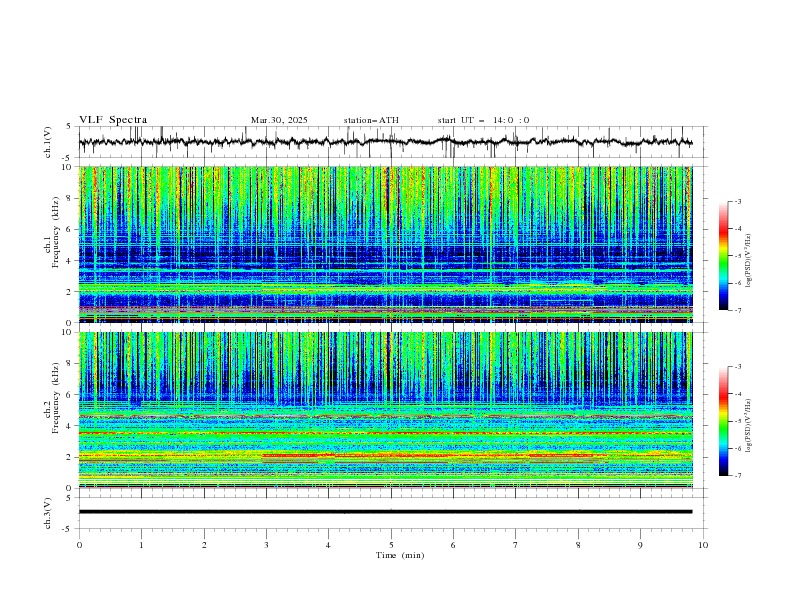The height and width of the screenshot is (612, 792).
Task: Click time axis tick label "5"
Action: [x=391, y=545]
